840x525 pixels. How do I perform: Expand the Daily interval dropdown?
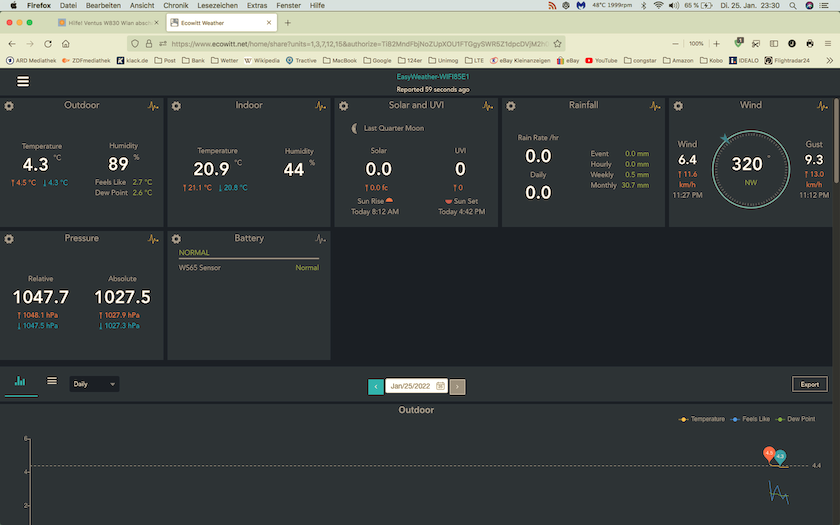click(x=95, y=384)
